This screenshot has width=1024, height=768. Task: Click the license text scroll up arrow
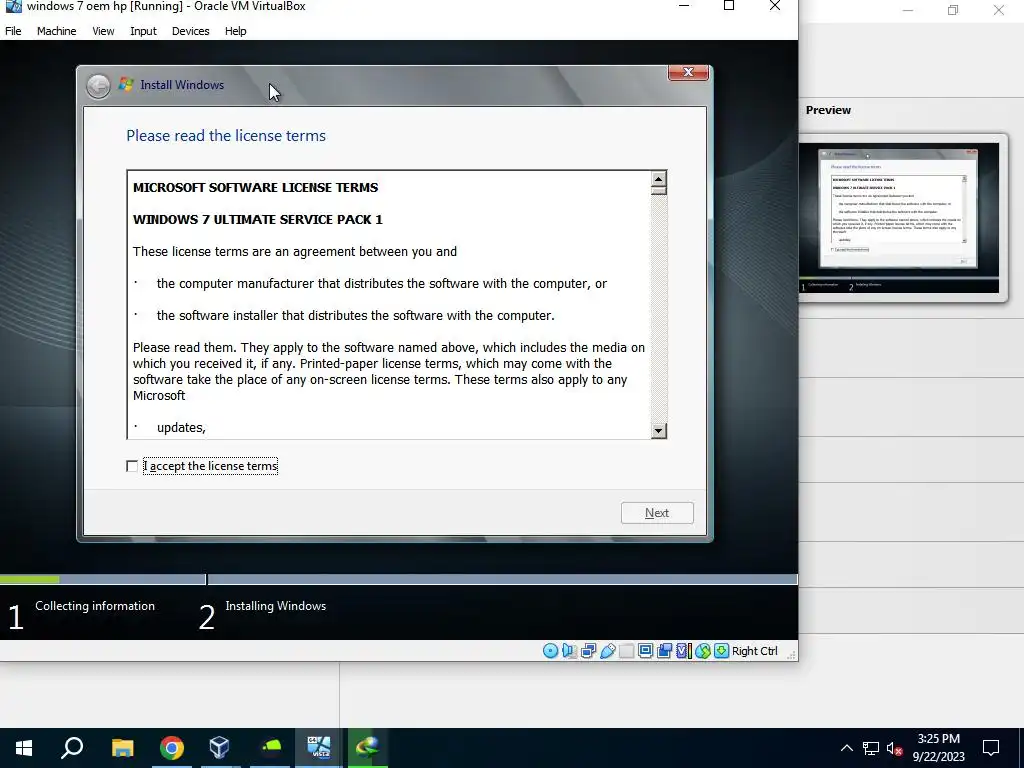tap(658, 179)
